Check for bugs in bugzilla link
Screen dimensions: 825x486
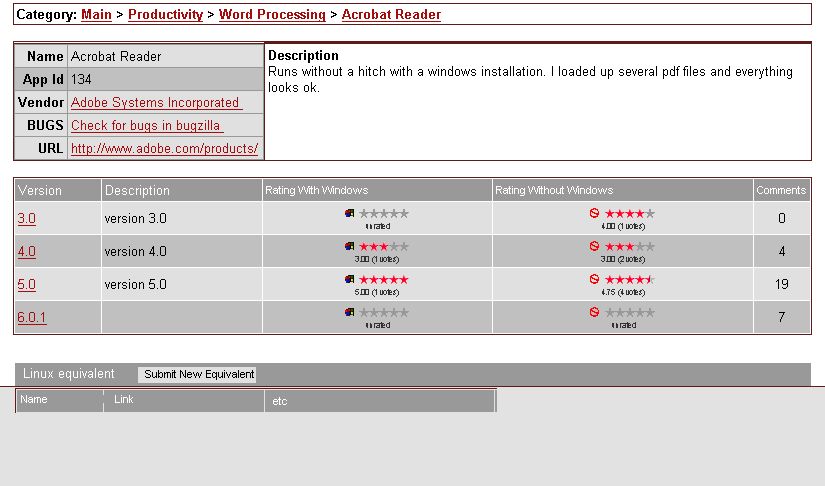pos(146,125)
